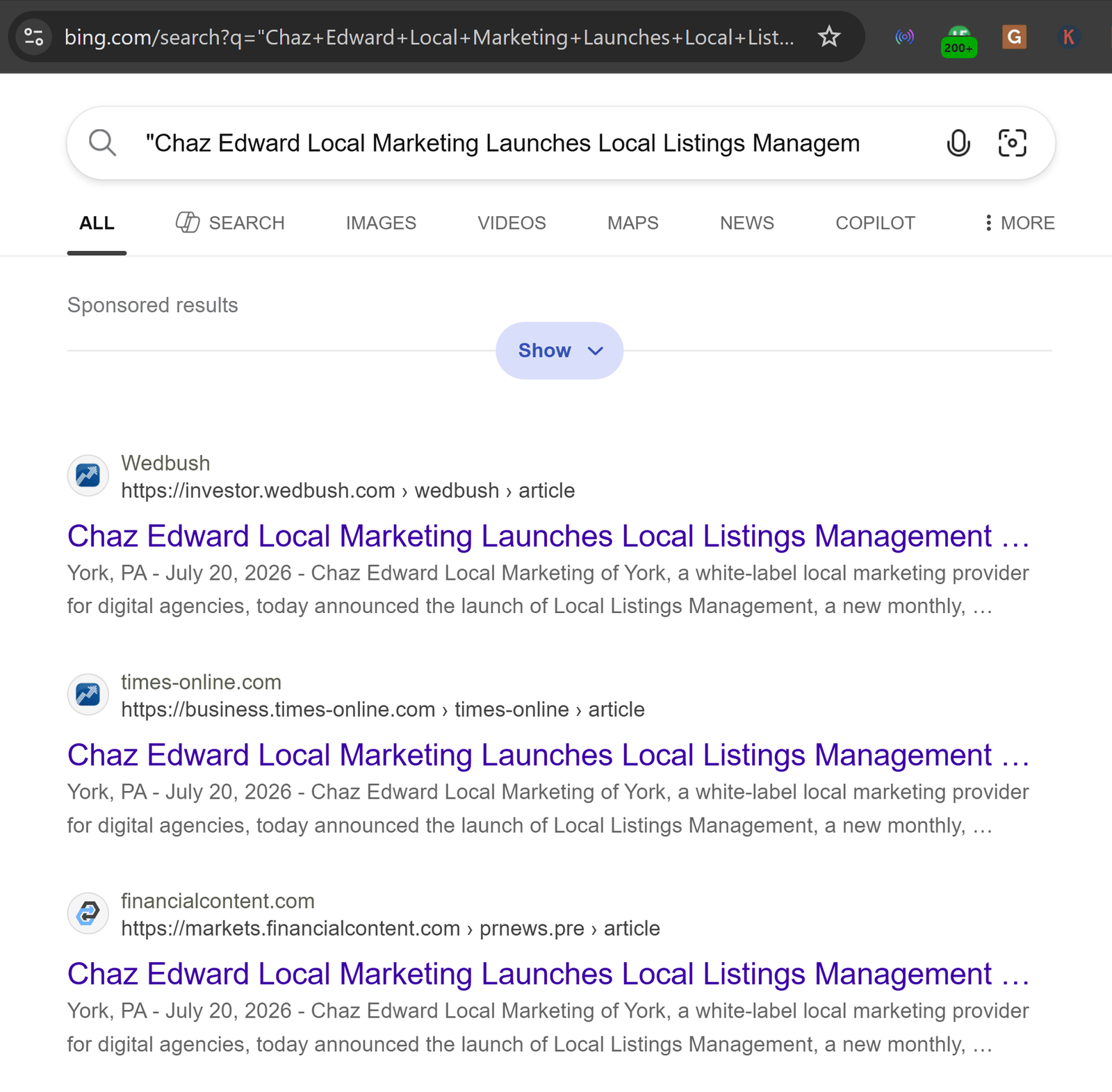Select the ALL results tab
This screenshot has width=1112, height=1092.
97,223
